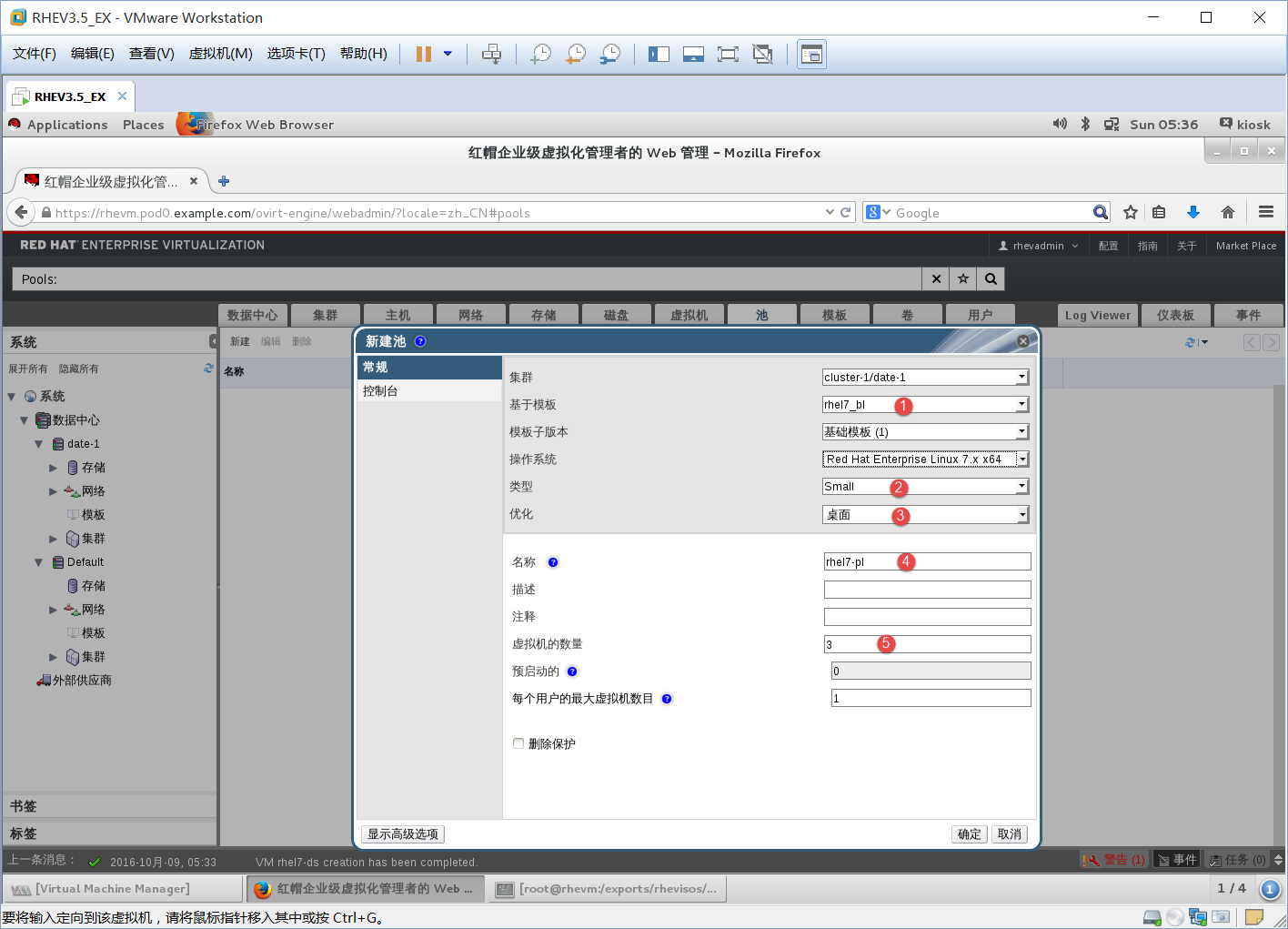Open the snapshot manager icon

tap(610, 54)
